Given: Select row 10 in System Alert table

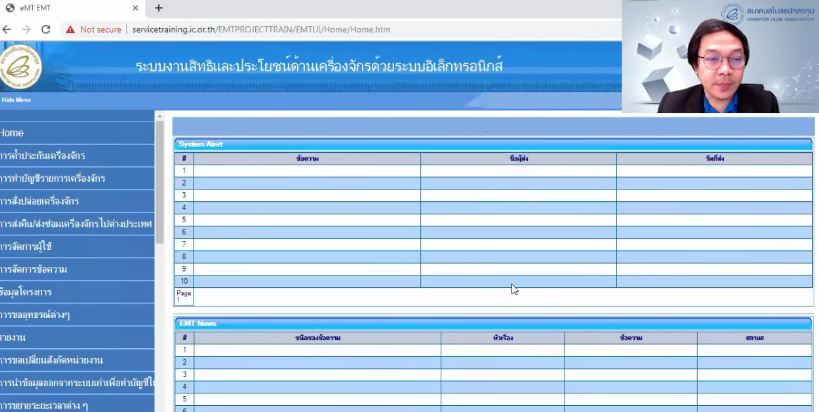Looking at the screenshot, I should [494, 281].
